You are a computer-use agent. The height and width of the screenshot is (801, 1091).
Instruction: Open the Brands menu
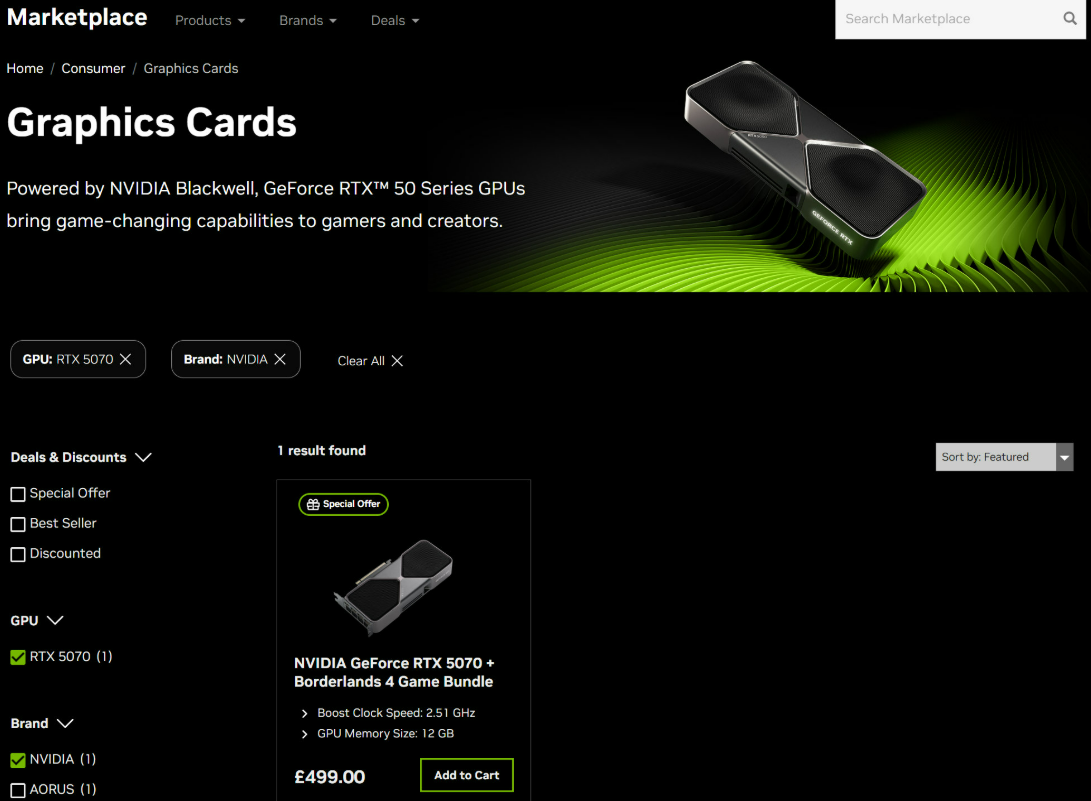coord(308,20)
